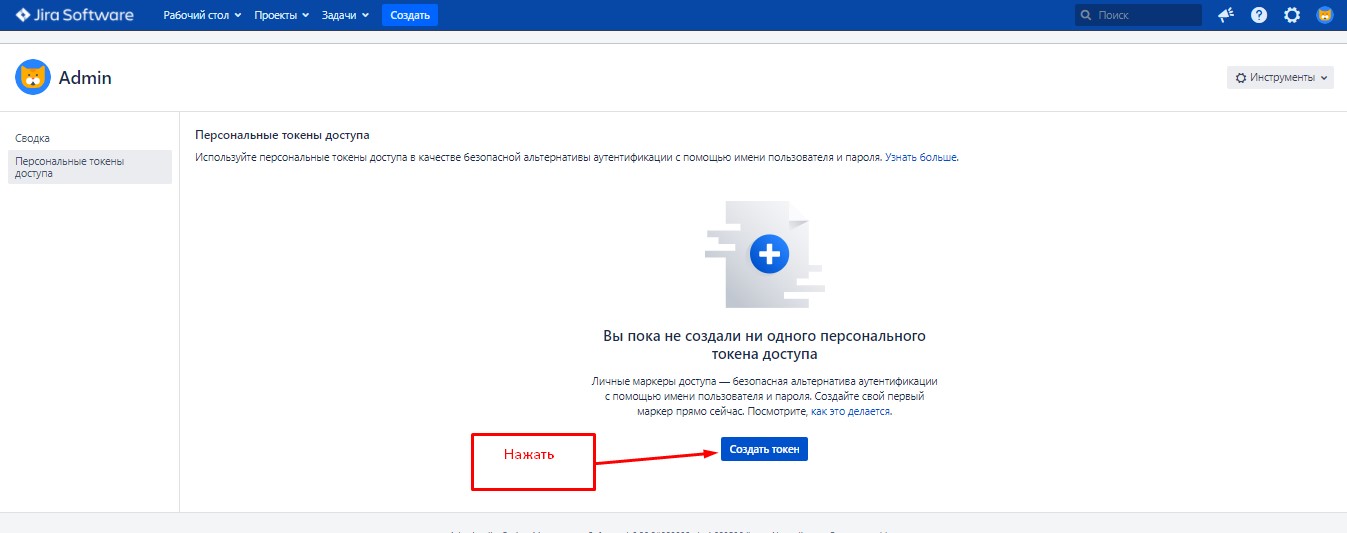This screenshot has height=533, width=1347.
Task: Click the Персональные токены доступа page heading
Action: pyautogui.click(x=282, y=134)
